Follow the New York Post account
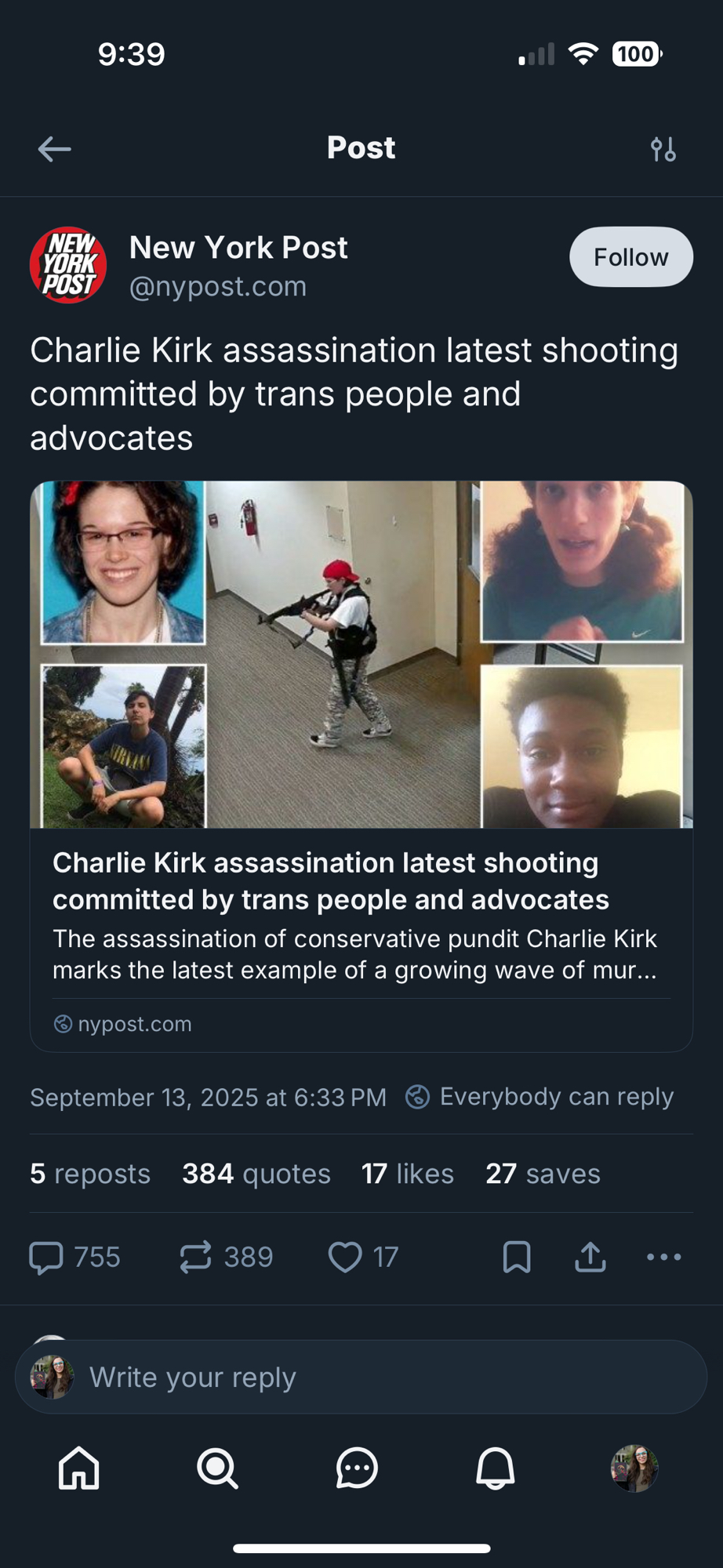The height and width of the screenshot is (1568, 723). 630,257
